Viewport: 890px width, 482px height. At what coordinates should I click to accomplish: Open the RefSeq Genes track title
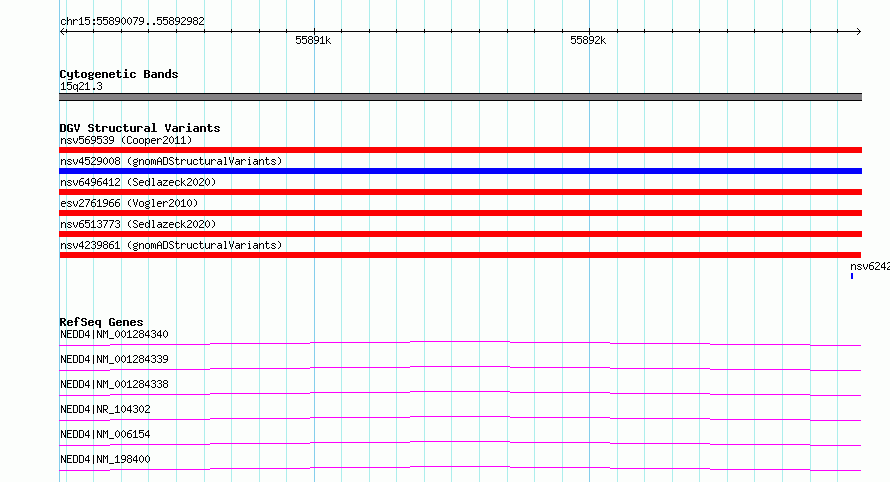(x=101, y=322)
